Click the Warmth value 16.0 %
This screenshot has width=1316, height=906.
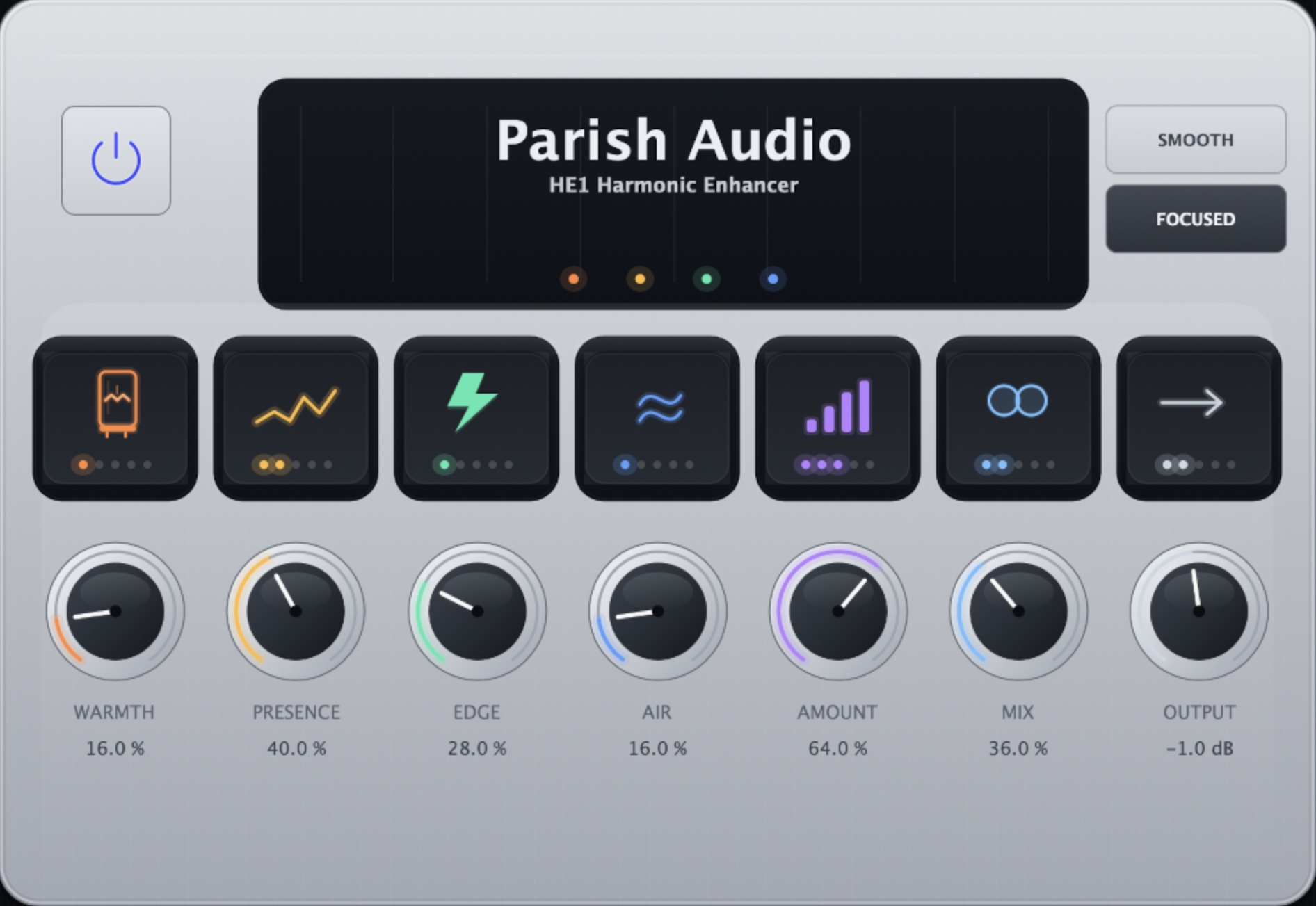[x=115, y=748]
